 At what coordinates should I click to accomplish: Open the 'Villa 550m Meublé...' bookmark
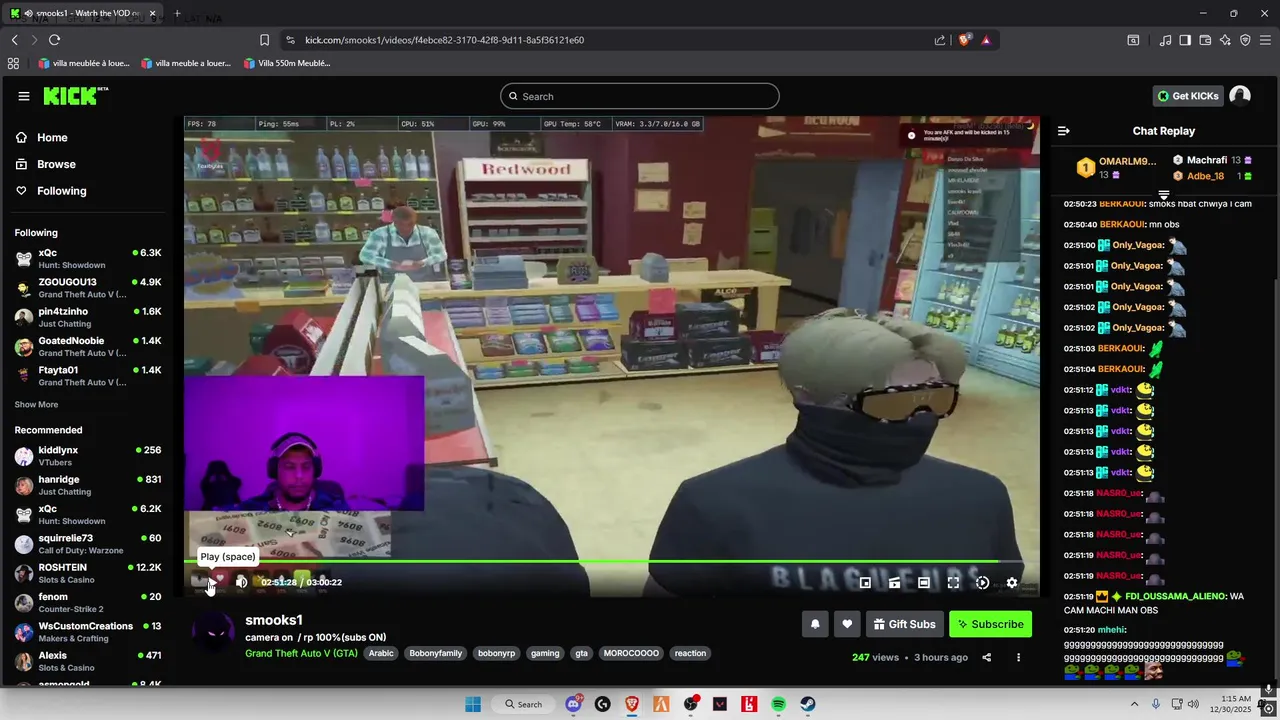click(287, 63)
